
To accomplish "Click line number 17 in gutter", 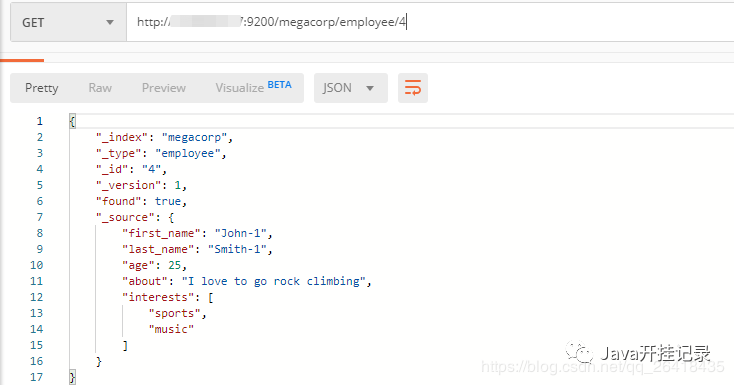I will point(37,377).
